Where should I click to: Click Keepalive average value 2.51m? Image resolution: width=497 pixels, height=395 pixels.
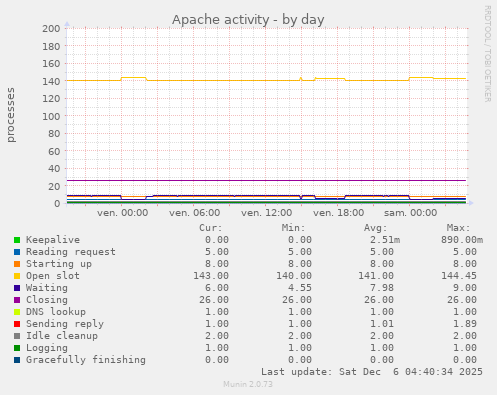(x=385, y=240)
